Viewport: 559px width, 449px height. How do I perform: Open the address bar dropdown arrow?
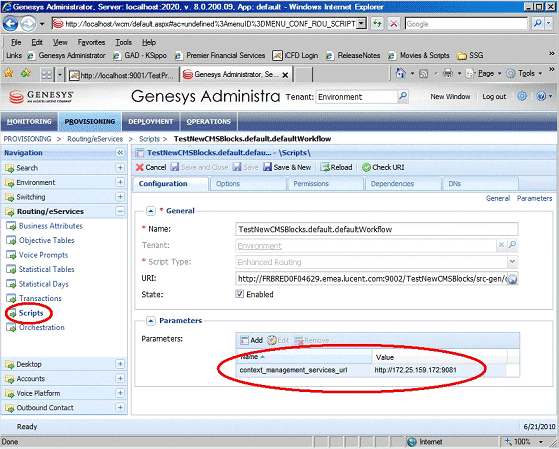361,24
